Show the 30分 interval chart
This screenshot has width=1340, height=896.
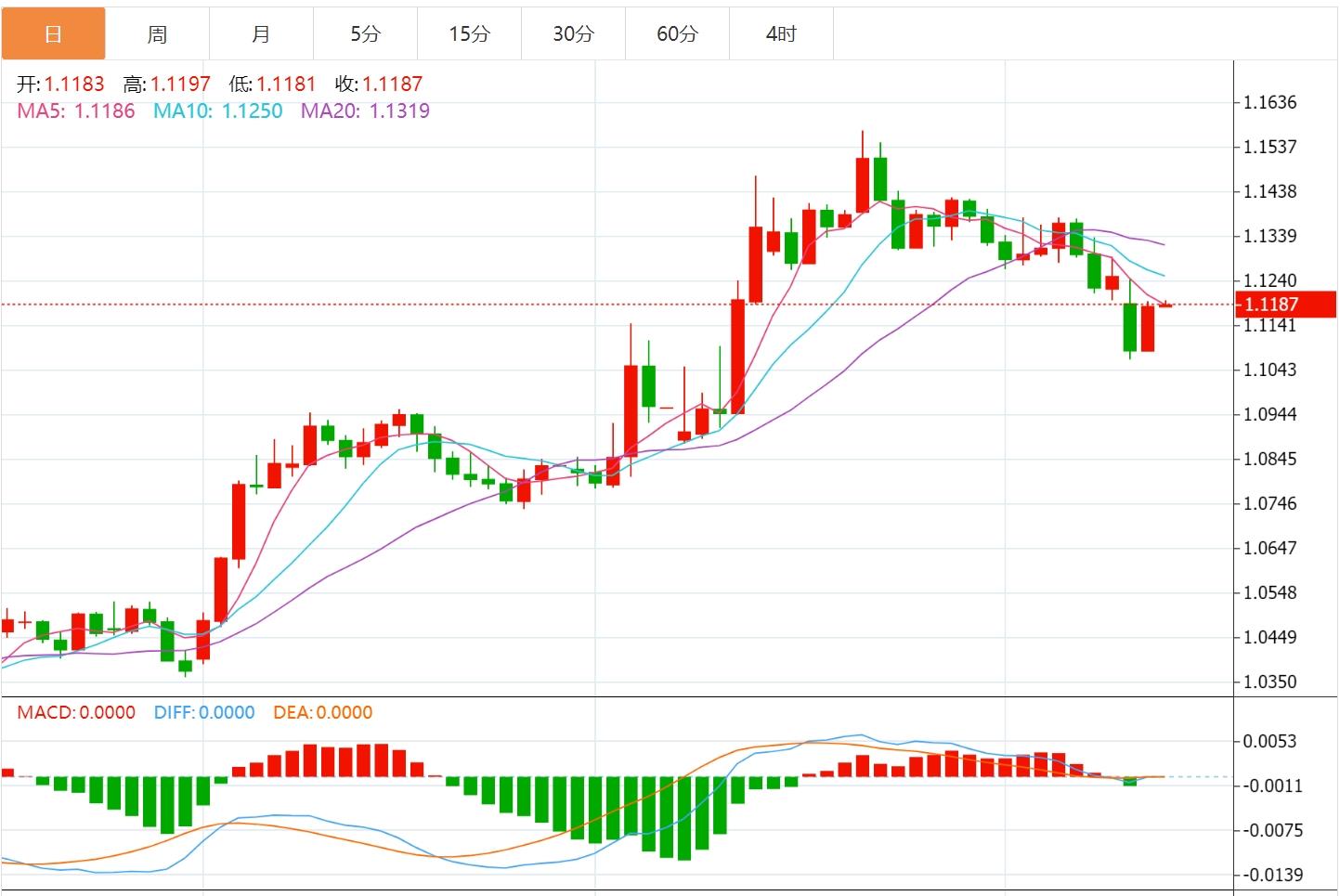[x=573, y=34]
